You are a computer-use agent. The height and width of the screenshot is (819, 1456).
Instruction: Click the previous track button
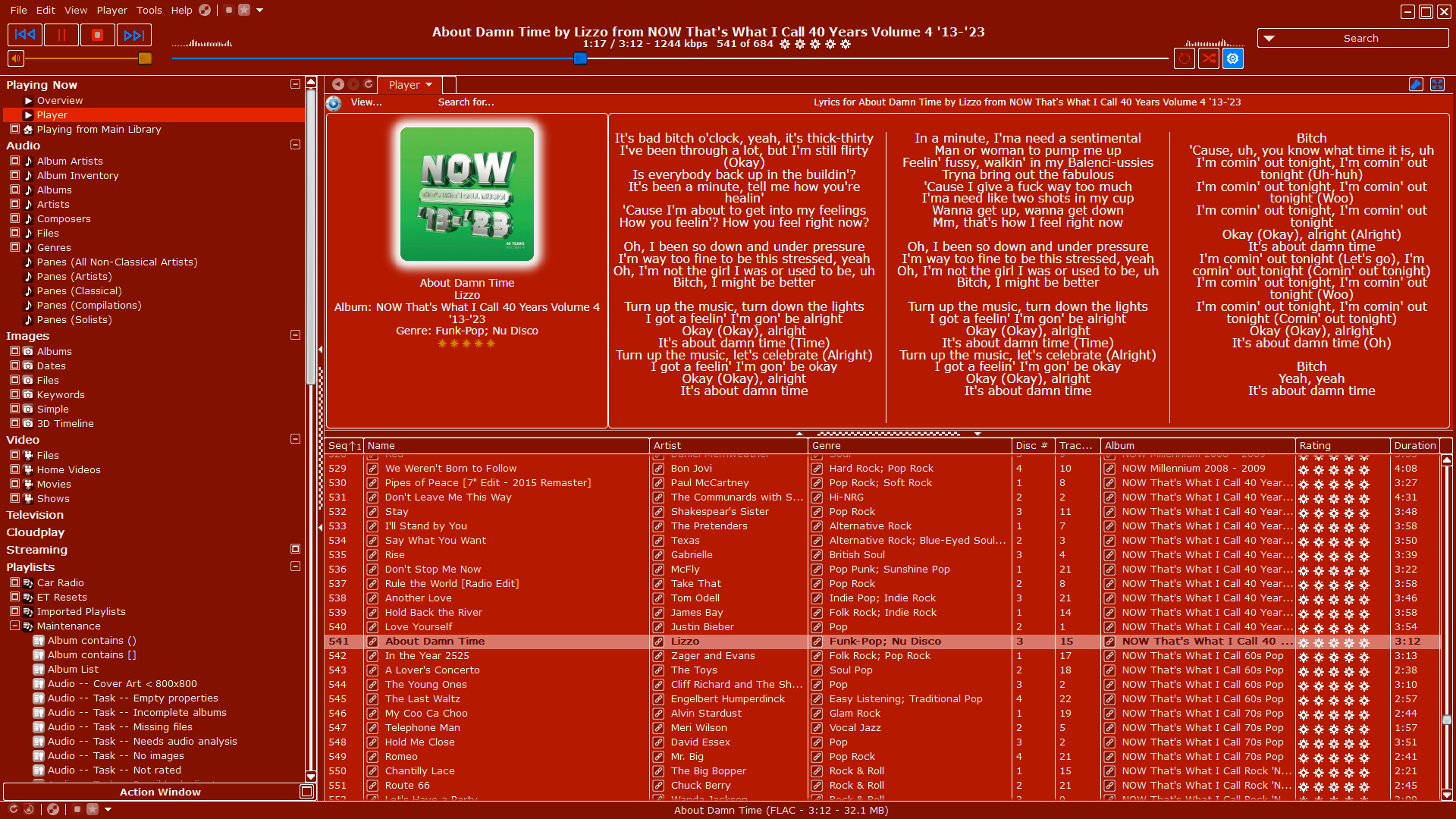24,34
